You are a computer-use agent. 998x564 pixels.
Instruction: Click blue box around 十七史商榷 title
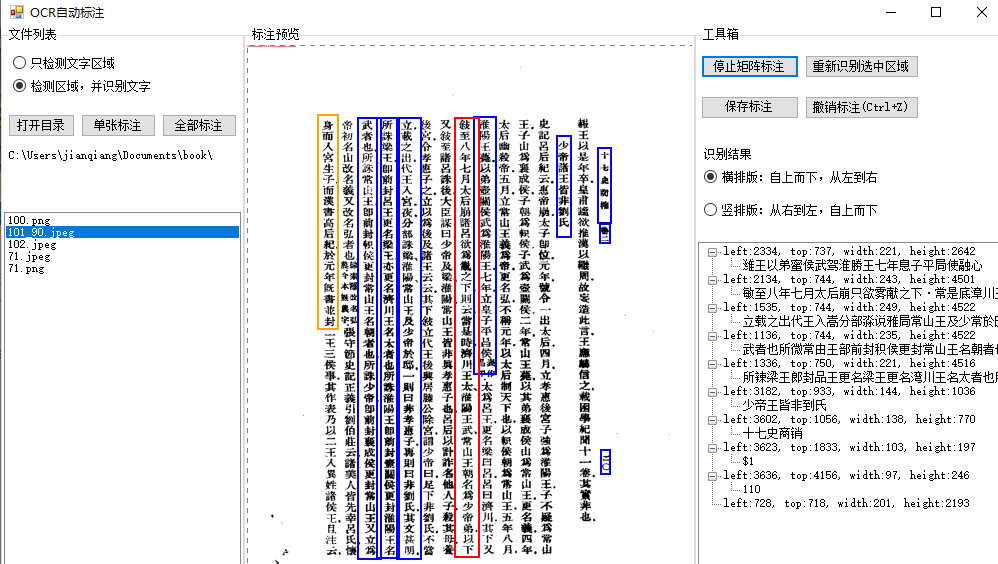tap(604, 185)
